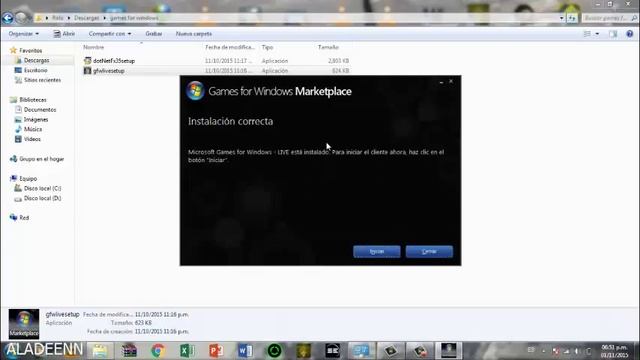Image resolution: width=640 pixels, height=360 pixels.
Task: Click the blue help question mark icon
Action: click(x=629, y=34)
